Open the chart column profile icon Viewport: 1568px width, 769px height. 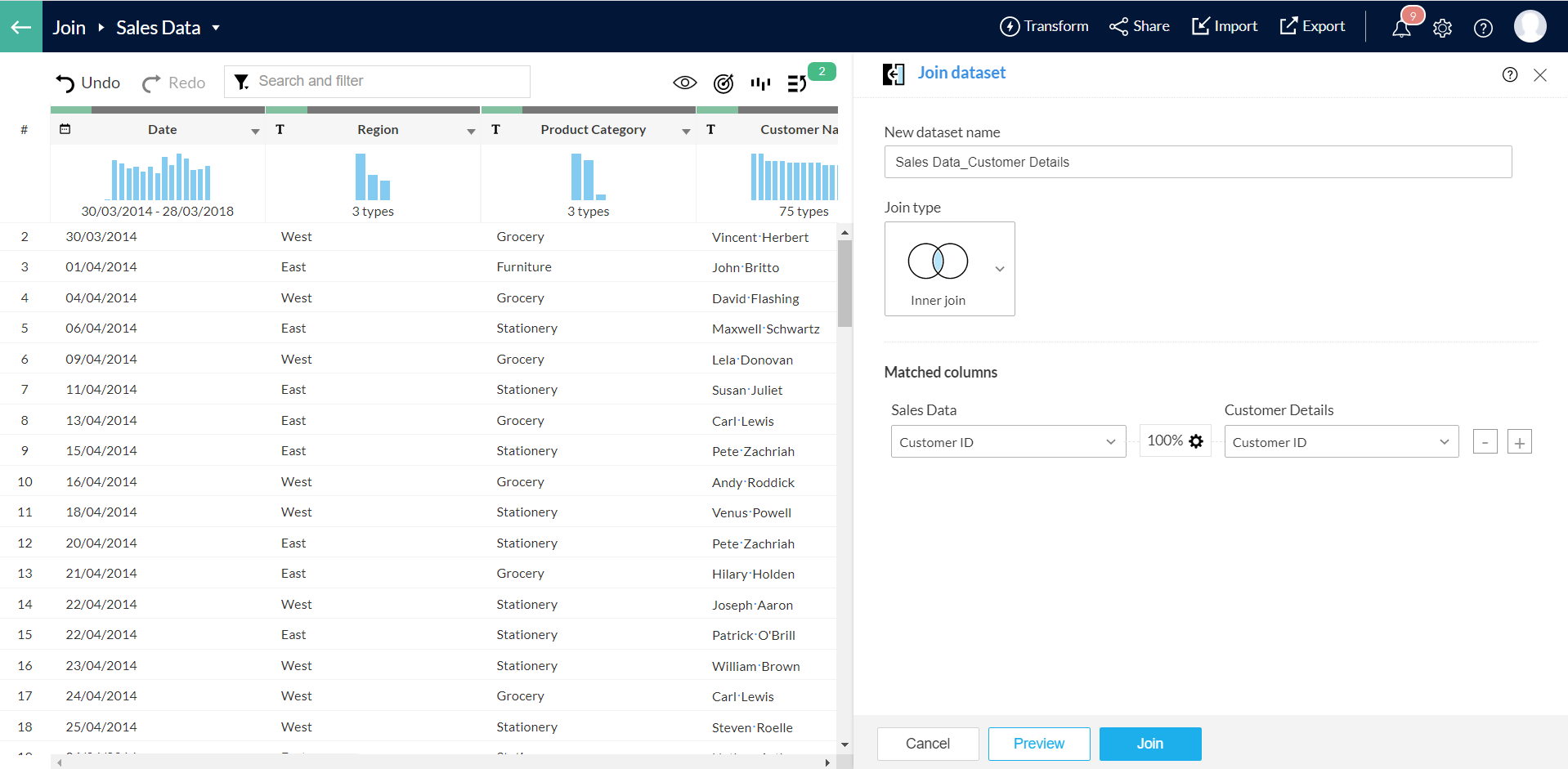click(760, 83)
